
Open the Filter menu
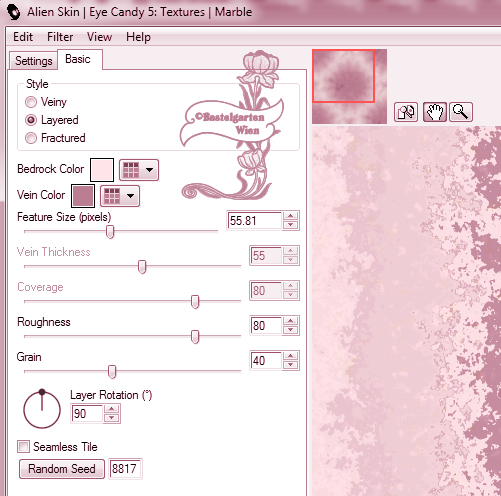[60, 37]
